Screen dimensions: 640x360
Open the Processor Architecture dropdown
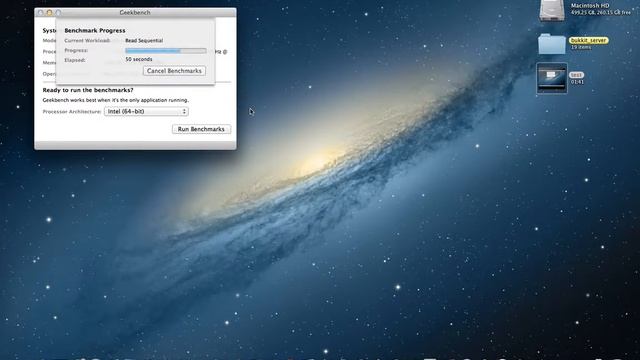146,111
